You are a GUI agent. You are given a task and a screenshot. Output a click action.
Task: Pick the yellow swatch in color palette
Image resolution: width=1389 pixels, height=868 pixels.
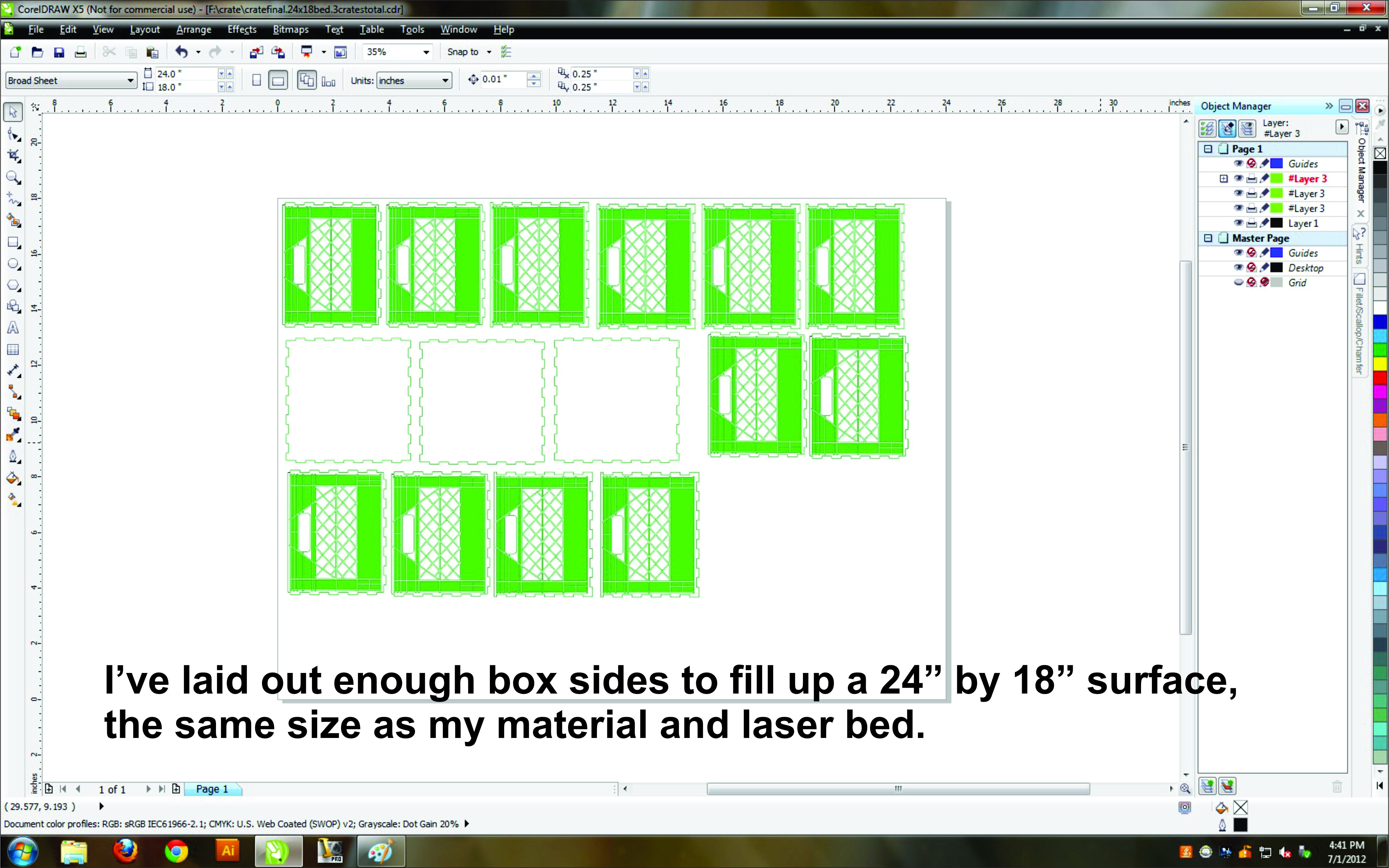(x=1380, y=364)
